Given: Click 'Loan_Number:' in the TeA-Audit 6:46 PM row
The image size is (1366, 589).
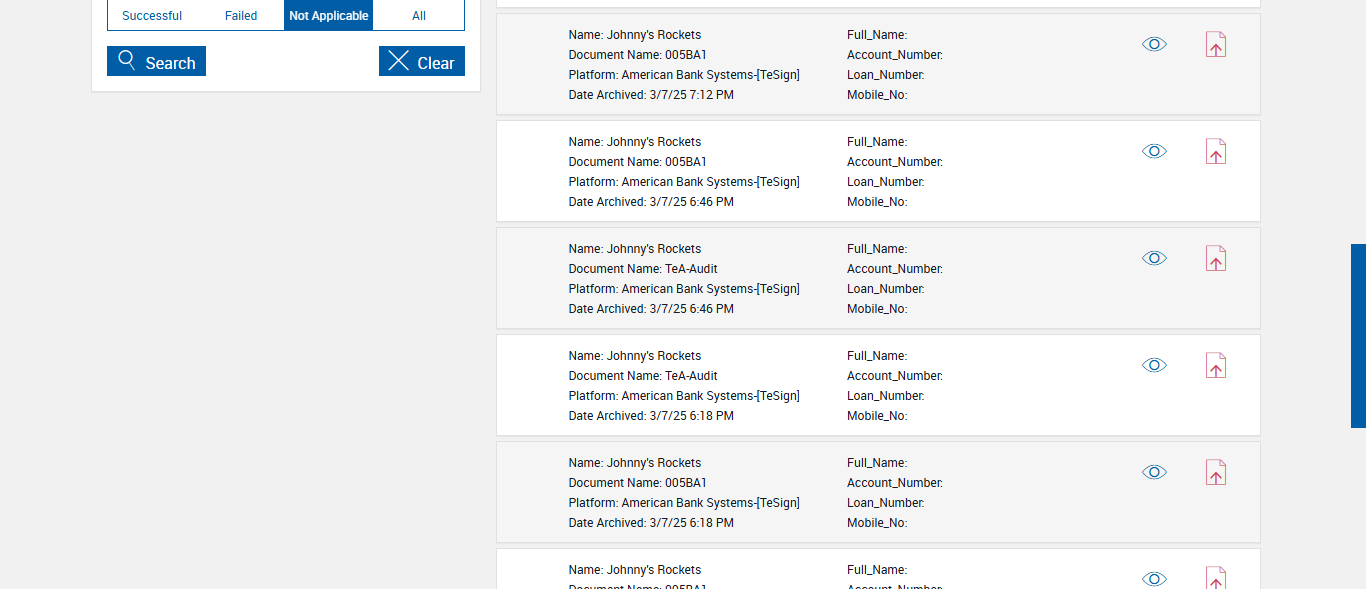Looking at the screenshot, I should 885,289.
